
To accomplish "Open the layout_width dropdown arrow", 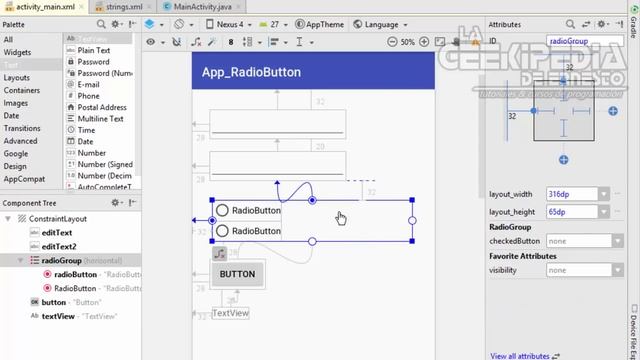I will pos(604,194).
